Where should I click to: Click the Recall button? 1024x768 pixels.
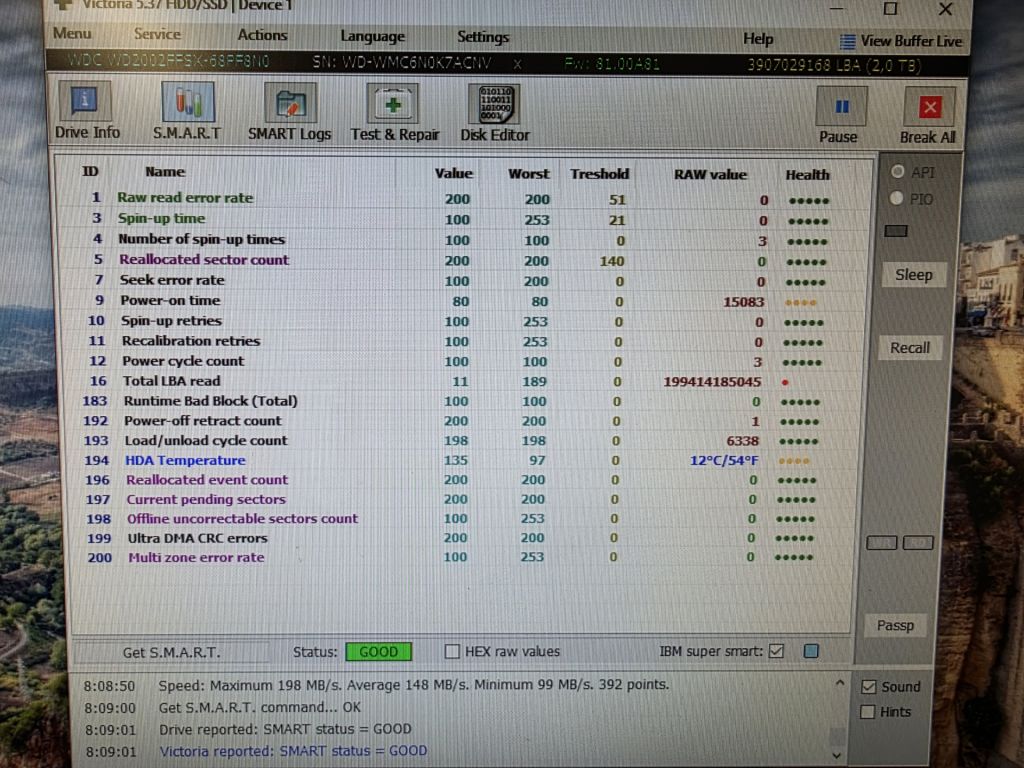click(x=910, y=347)
